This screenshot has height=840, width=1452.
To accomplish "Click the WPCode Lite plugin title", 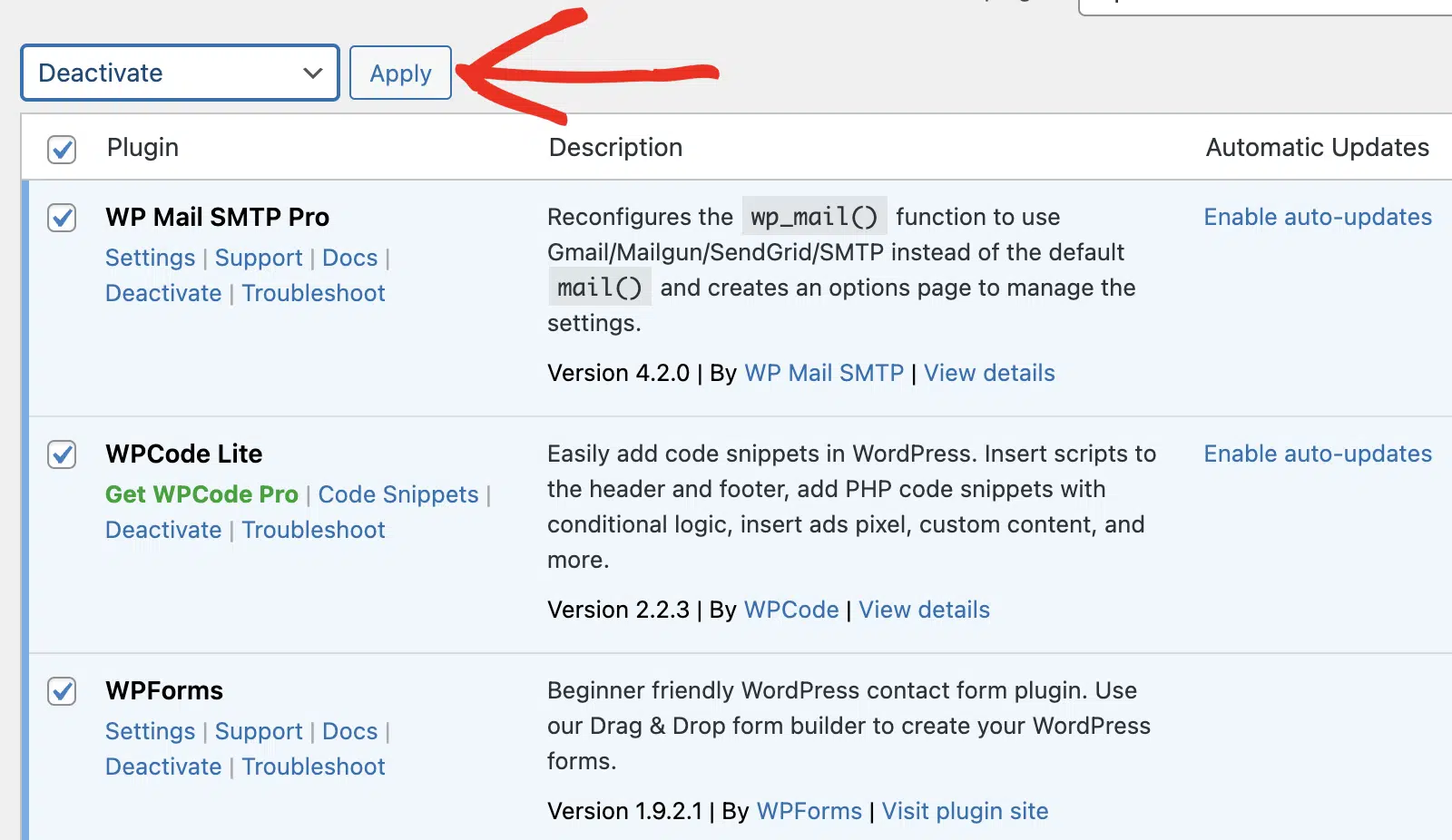I will pyautogui.click(x=183, y=454).
